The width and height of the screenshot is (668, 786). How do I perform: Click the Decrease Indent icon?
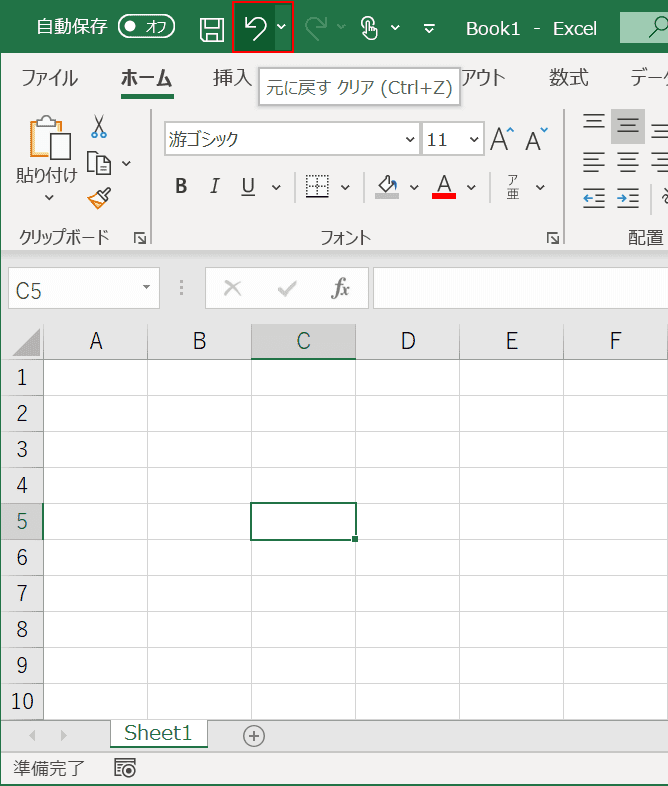click(594, 199)
